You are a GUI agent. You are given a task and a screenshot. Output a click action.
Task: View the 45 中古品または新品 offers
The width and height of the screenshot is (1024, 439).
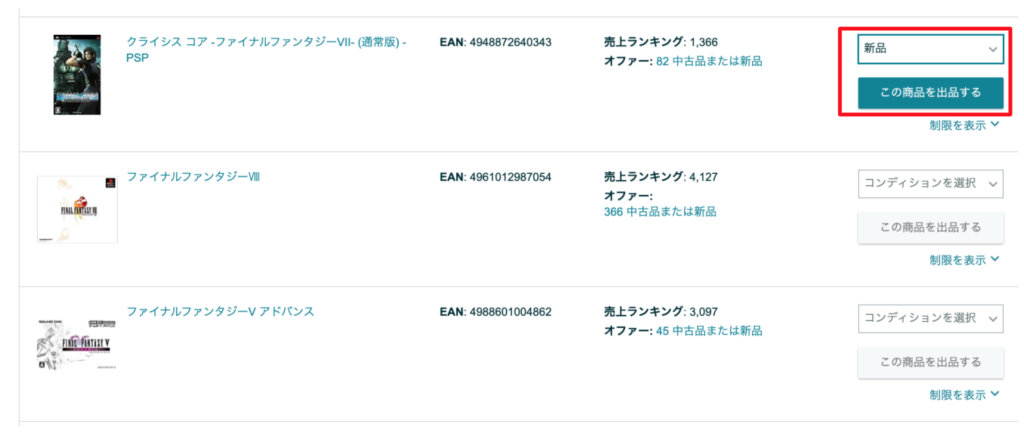(x=709, y=331)
